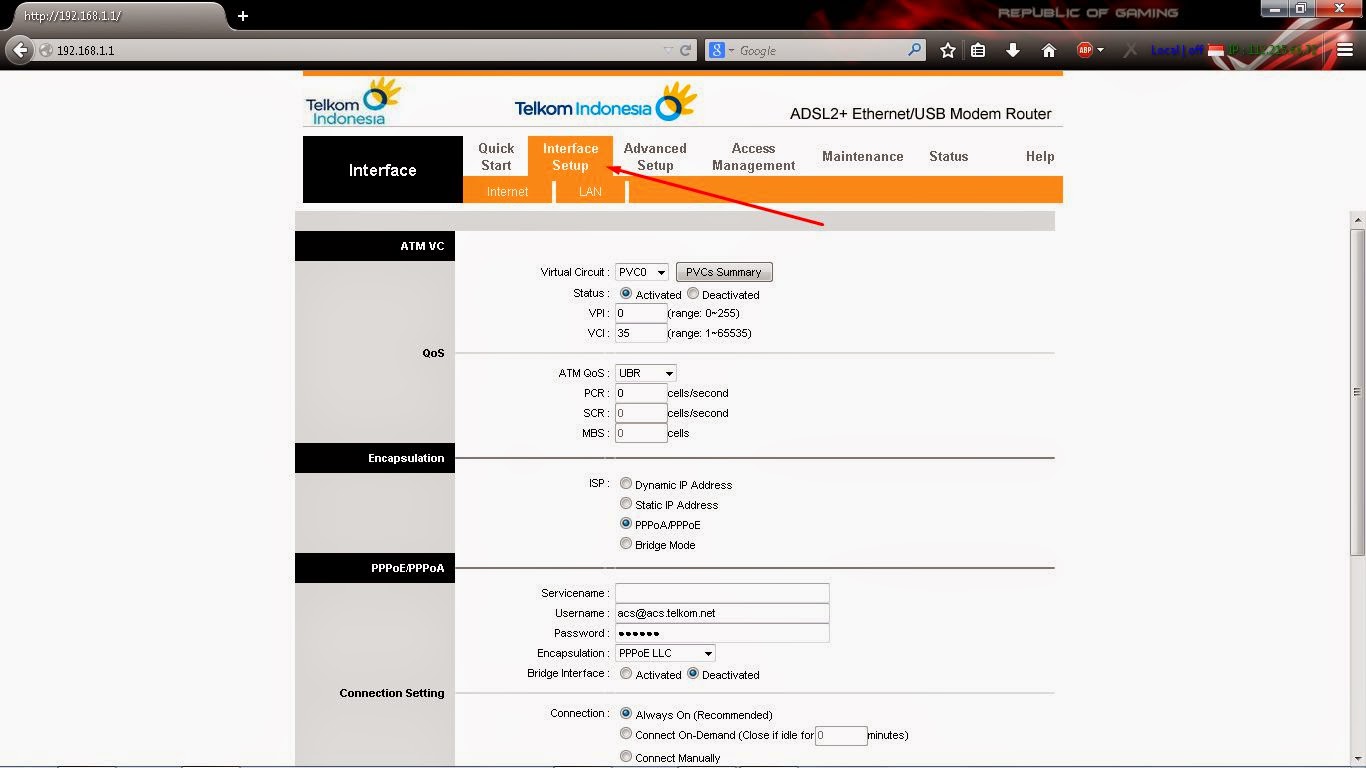Open the URL history dropdown arrow

click(x=668, y=50)
